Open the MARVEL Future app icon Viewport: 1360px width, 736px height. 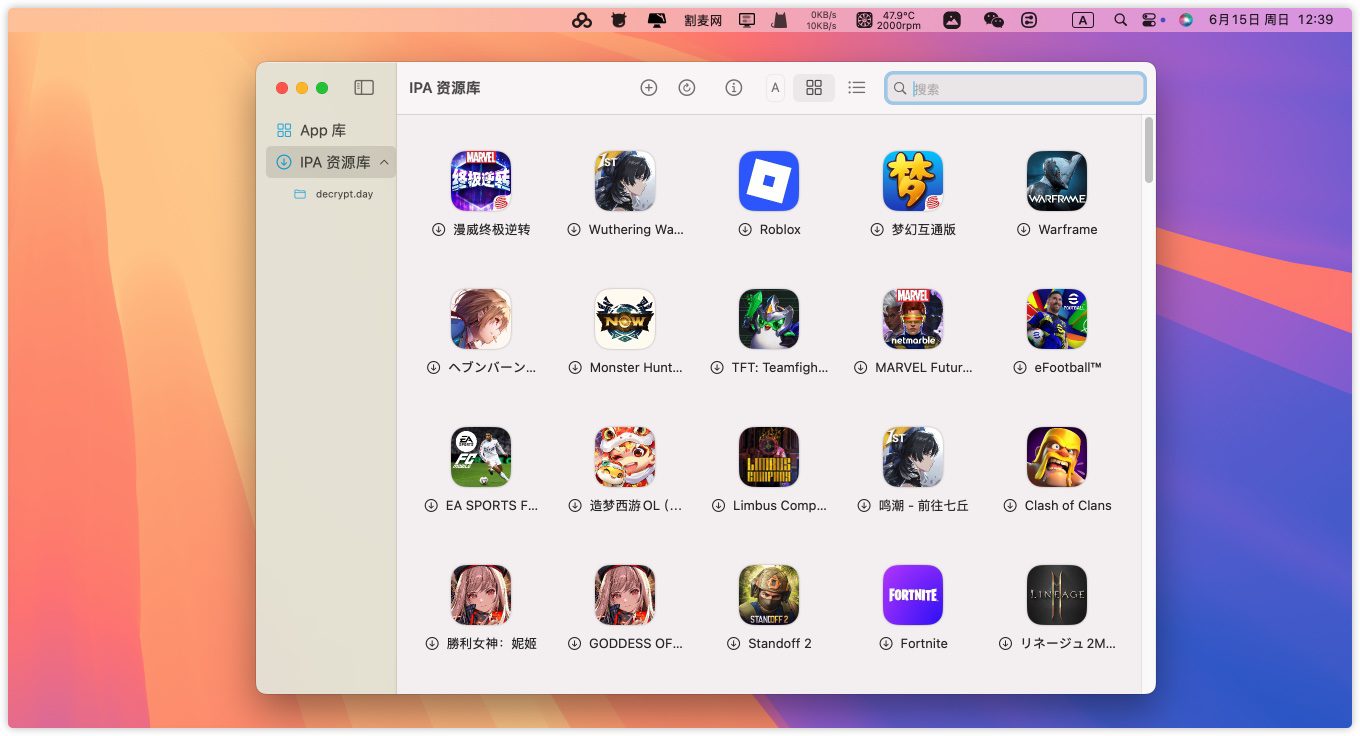tap(913, 319)
